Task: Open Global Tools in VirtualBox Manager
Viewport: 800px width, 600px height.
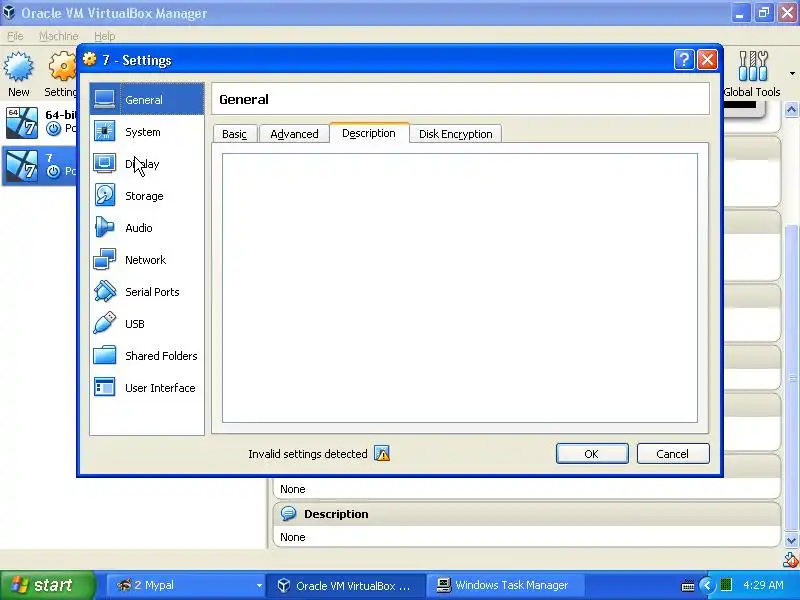Action: [x=752, y=74]
